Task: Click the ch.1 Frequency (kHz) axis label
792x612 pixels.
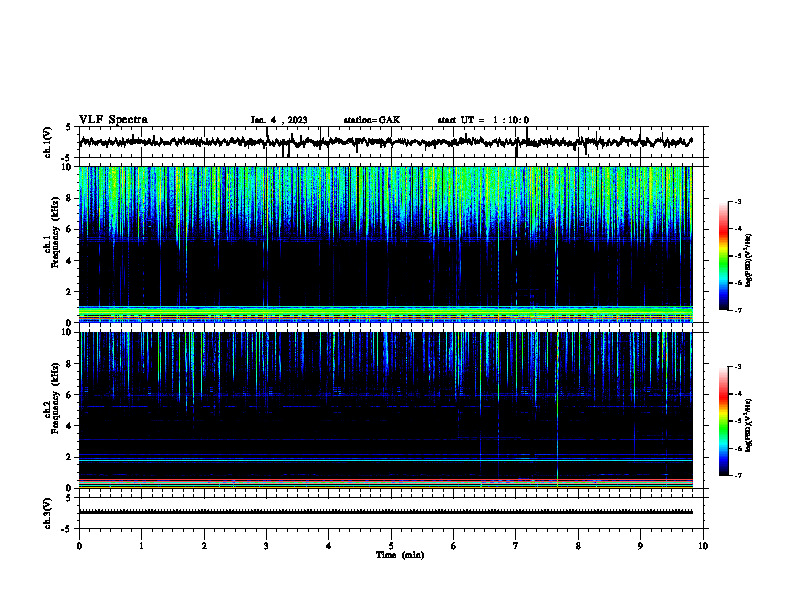Action: [x=52, y=233]
